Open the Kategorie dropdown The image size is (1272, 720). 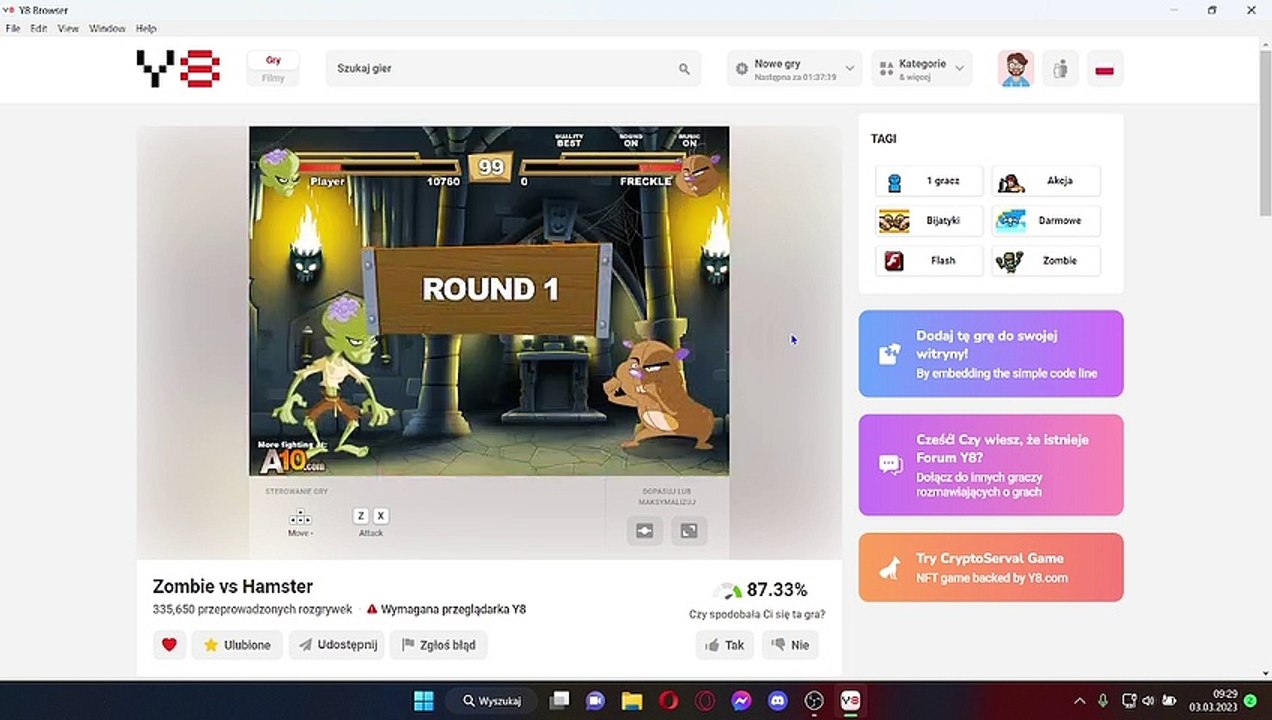click(921, 69)
